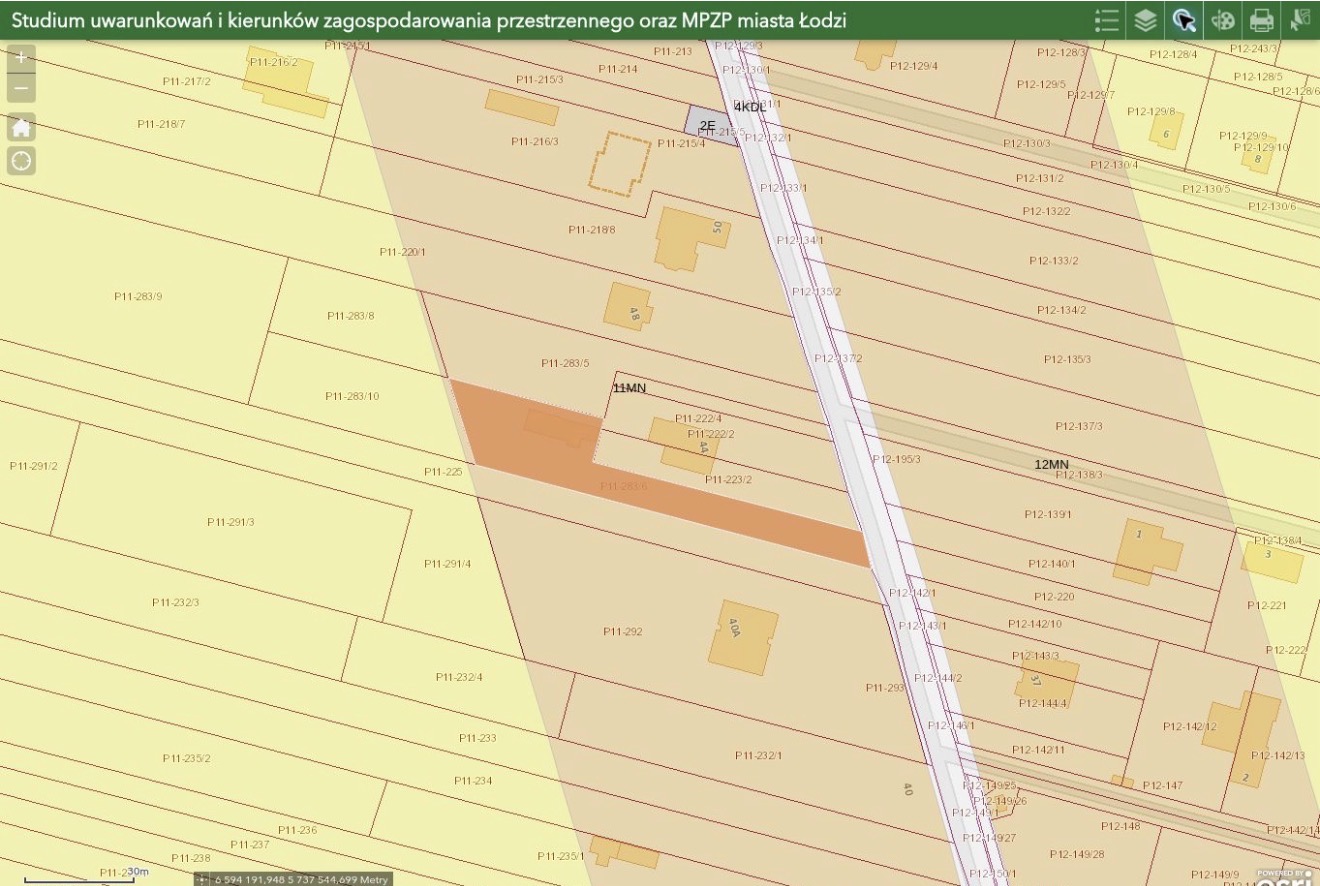This screenshot has height=886, width=1320.
Task: Click parcel label P12-135/3
Action: tap(1068, 359)
